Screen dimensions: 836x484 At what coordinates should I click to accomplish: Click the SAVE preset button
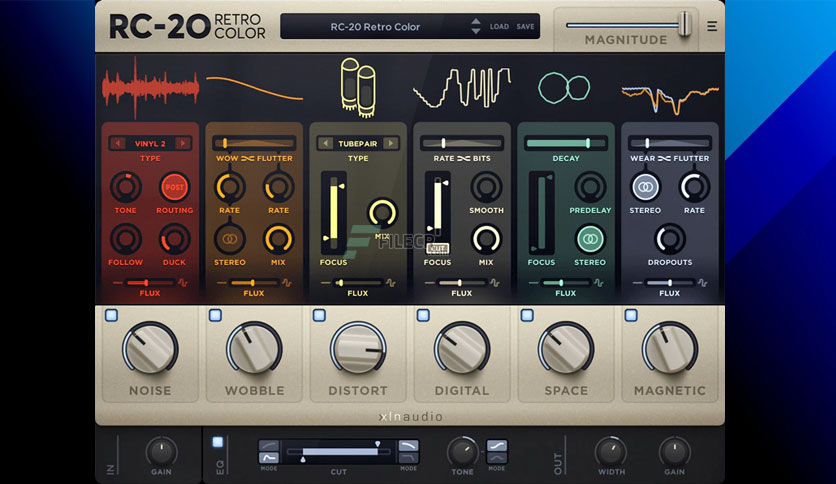(525, 27)
